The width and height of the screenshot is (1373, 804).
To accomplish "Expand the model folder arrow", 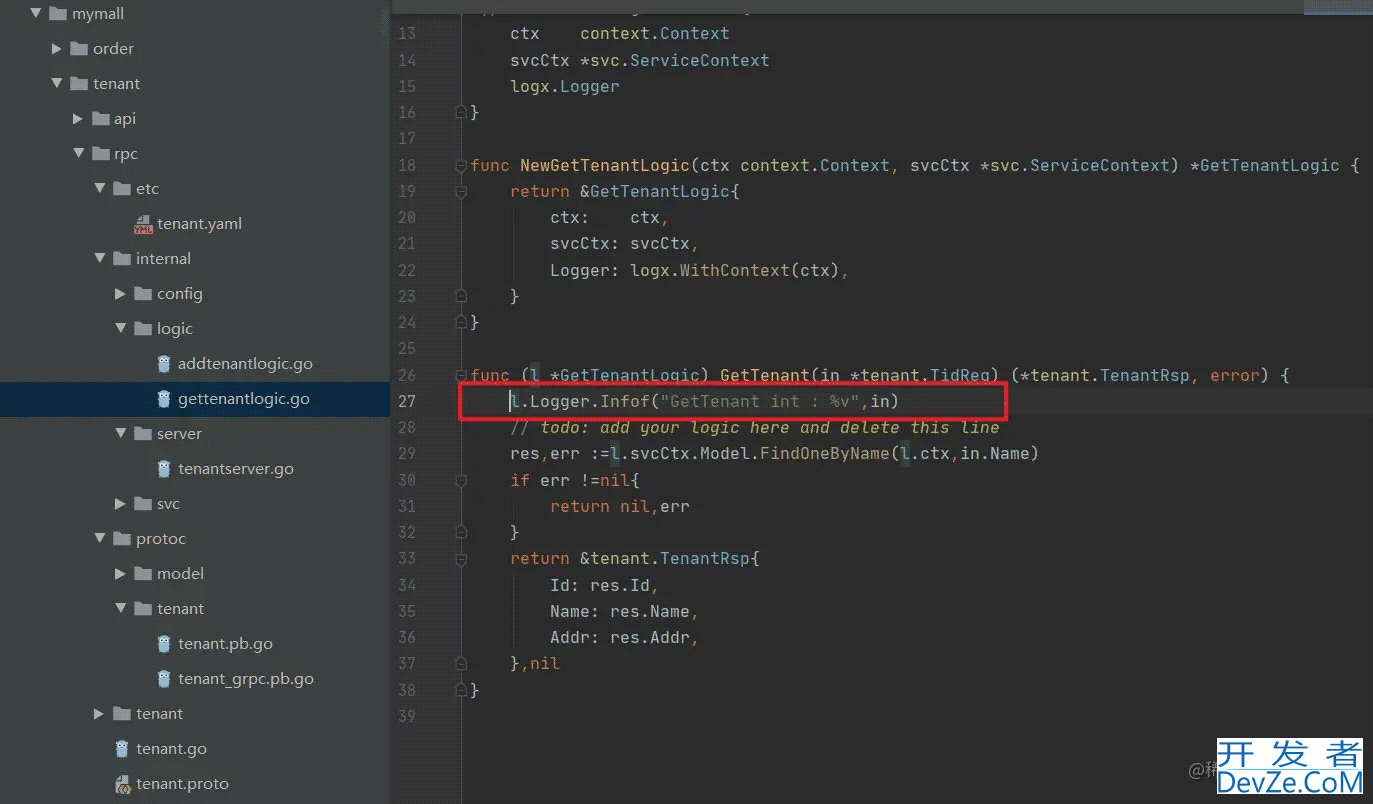I will pos(120,574).
